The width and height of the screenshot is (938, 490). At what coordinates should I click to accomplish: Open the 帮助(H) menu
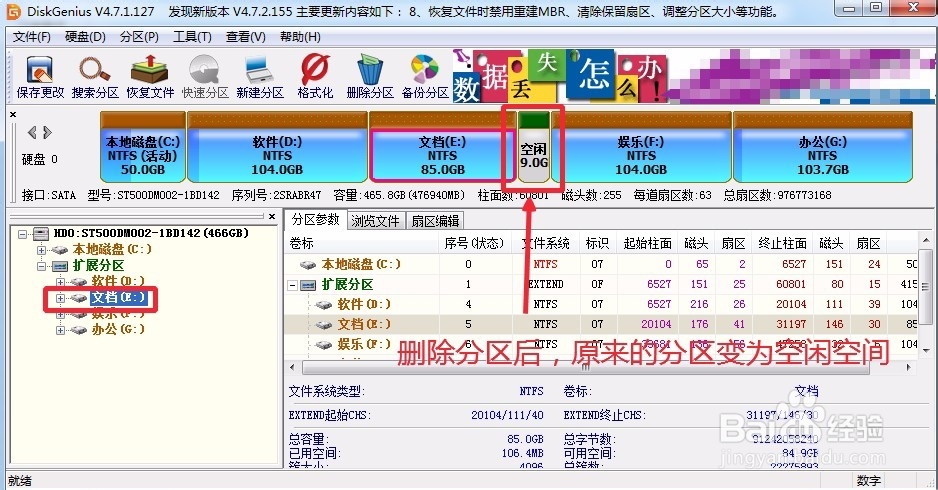coord(300,36)
